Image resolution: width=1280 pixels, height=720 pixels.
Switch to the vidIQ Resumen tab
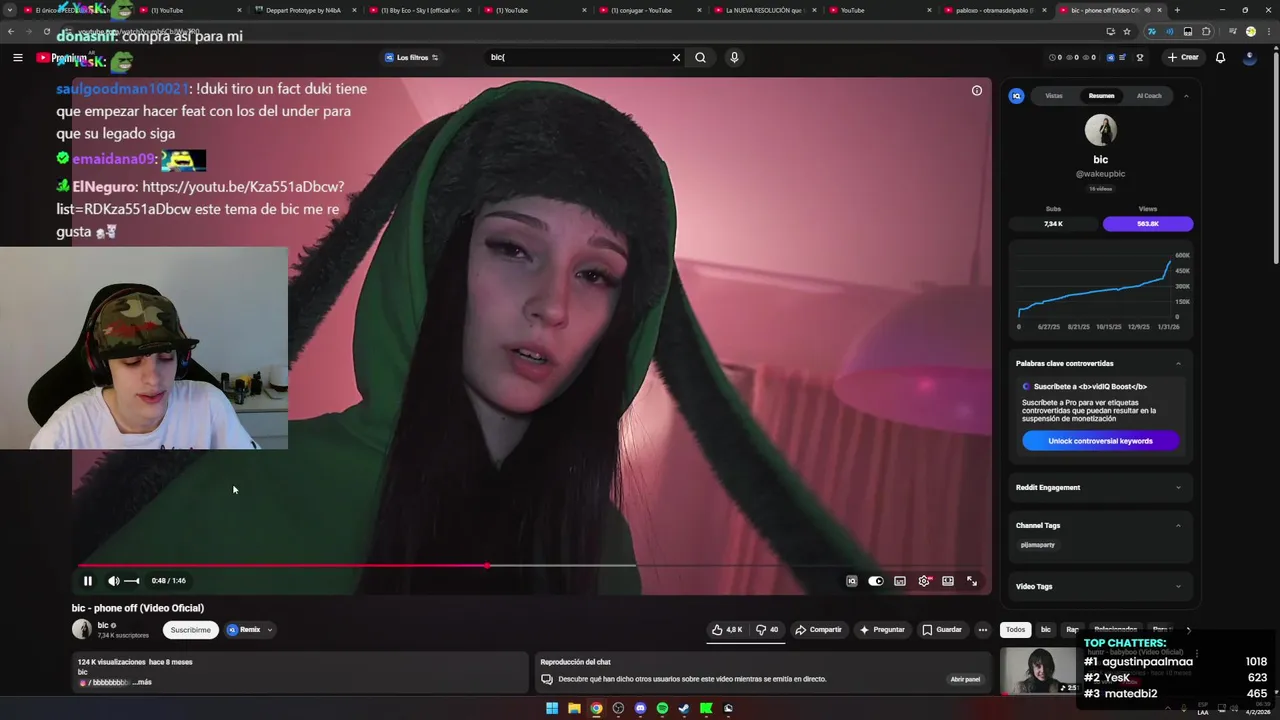[x=1101, y=96]
